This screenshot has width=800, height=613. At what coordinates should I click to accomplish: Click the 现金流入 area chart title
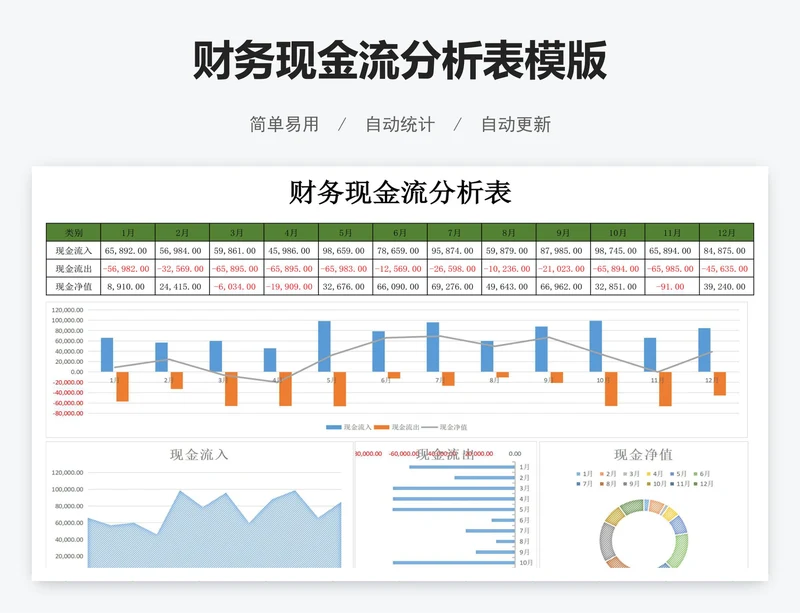[x=199, y=454]
